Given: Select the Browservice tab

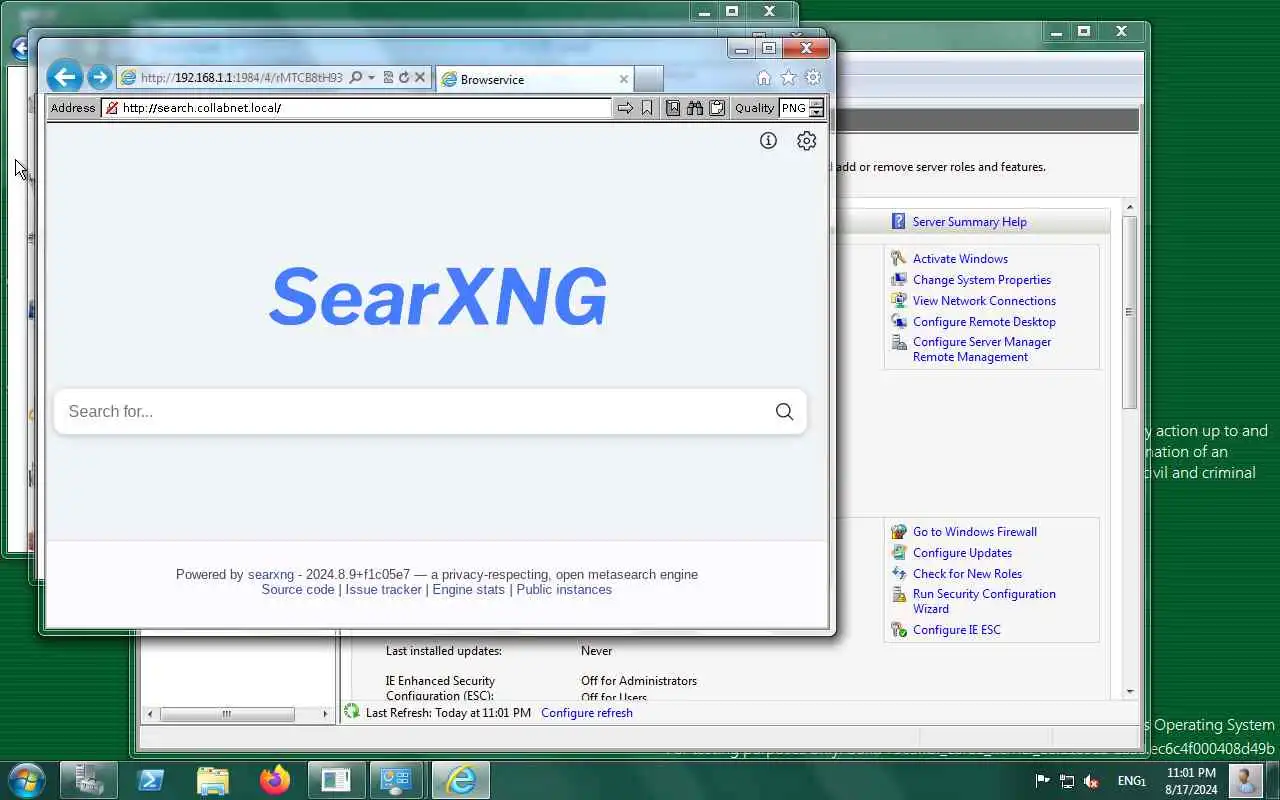Looking at the screenshot, I should [x=534, y=79].
